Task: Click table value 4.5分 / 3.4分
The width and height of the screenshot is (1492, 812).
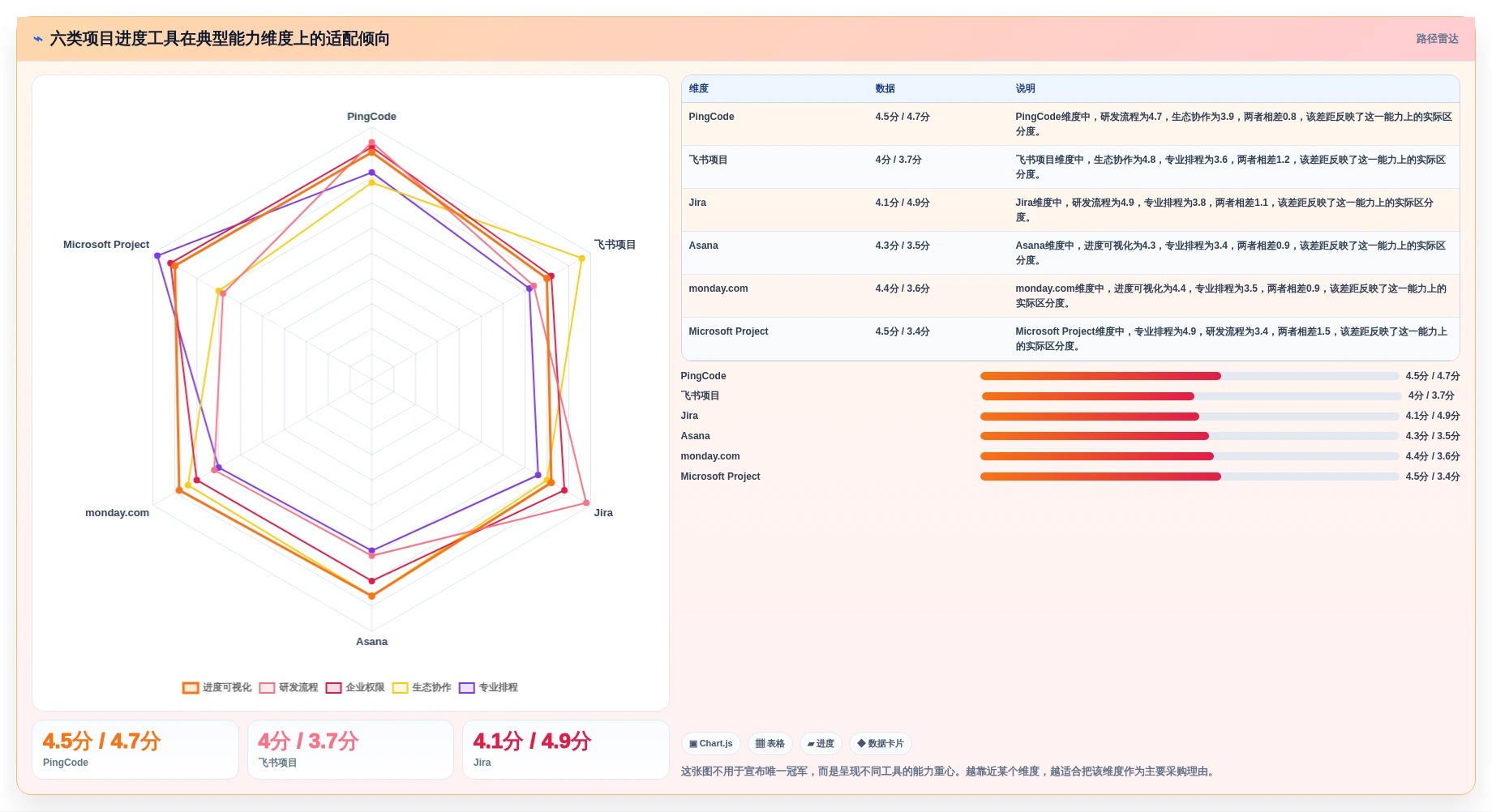Action: (902, 331)
